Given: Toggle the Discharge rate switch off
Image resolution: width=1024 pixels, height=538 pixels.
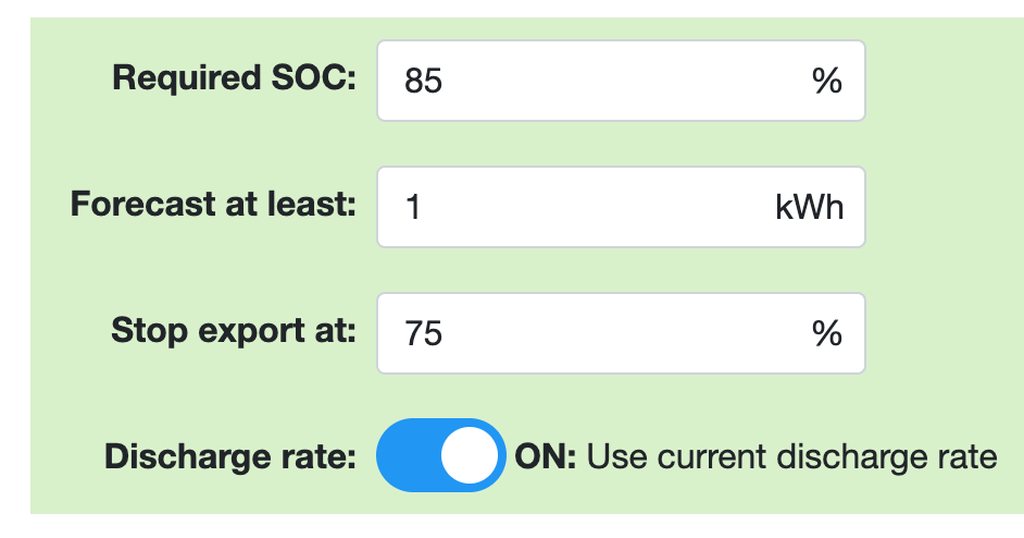Looking at the screenshot, I should [441, 456].
